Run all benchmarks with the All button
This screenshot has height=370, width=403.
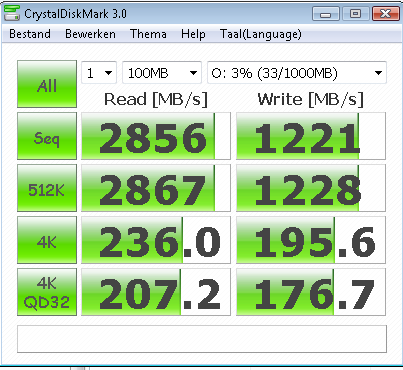tap(47, 84)
